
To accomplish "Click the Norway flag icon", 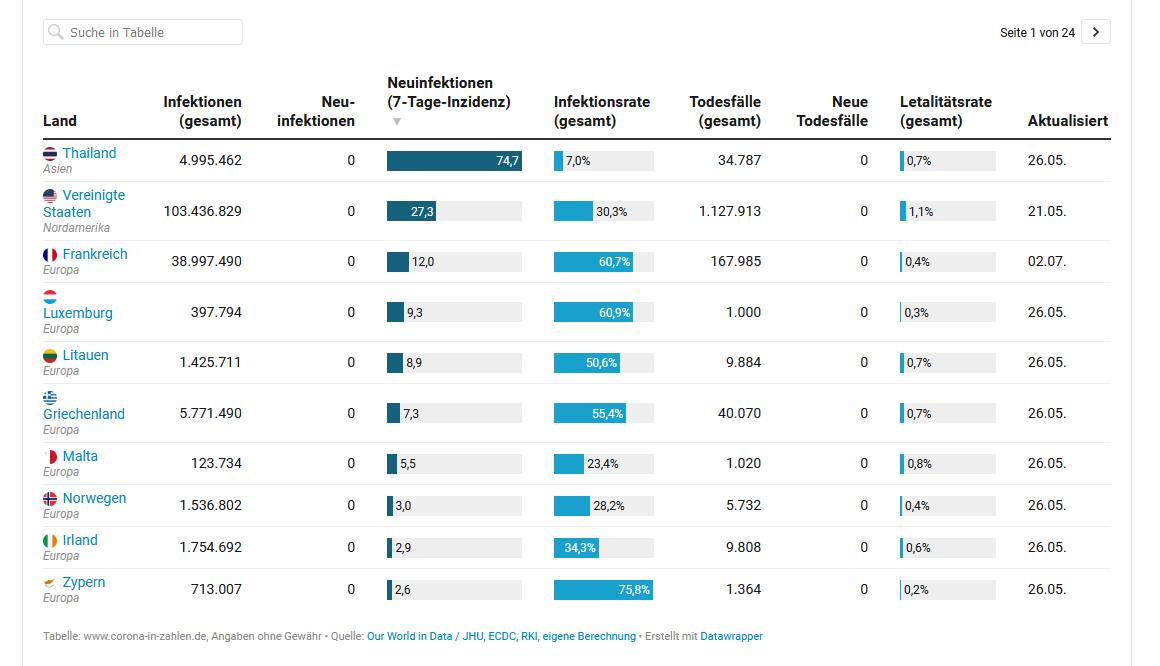I will click(x=50, y=499).
